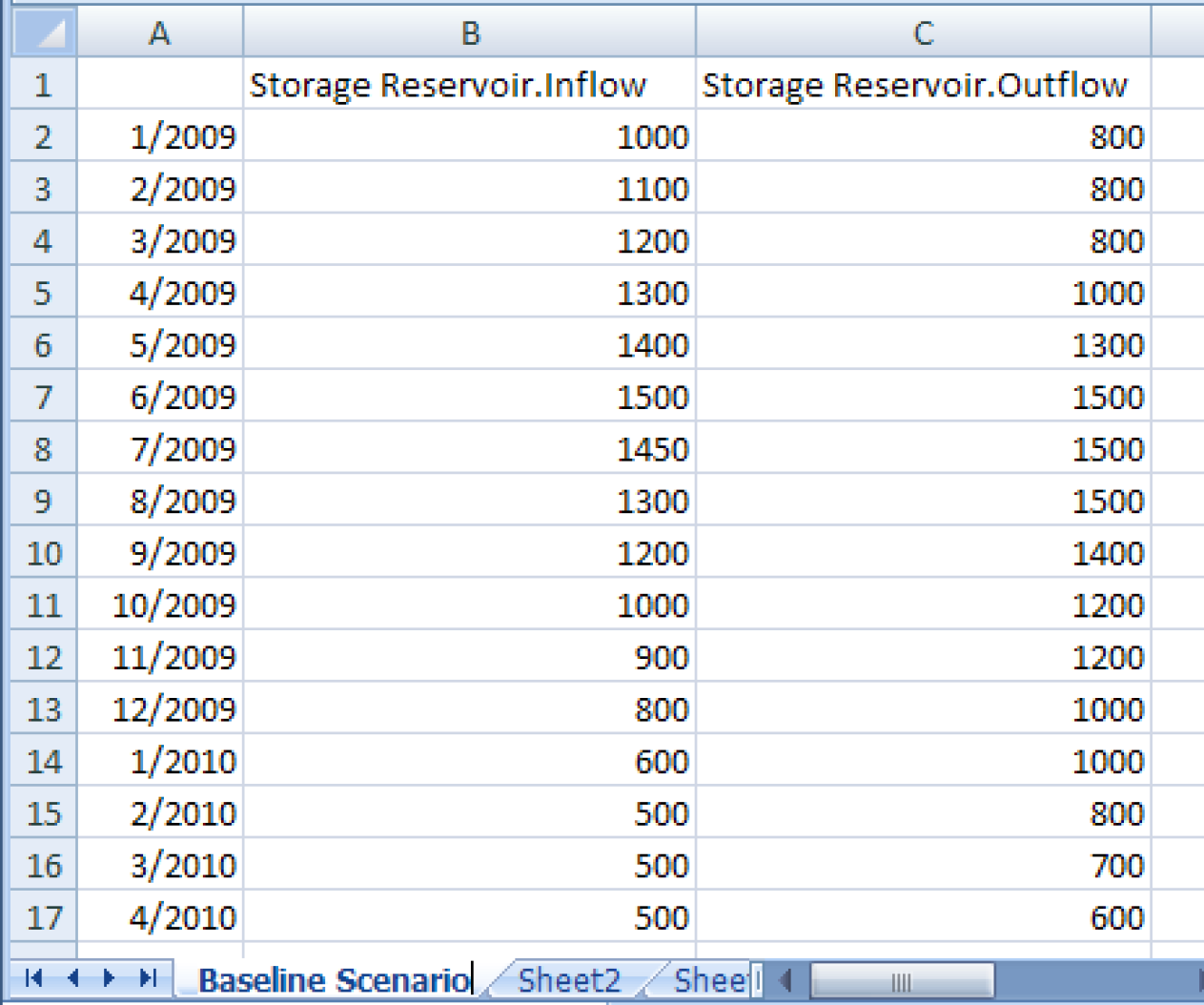Screen dimensions: 1204x1005
Task: Select the Baseline Scenario sheet tab
Action: [x=334, y=980]
